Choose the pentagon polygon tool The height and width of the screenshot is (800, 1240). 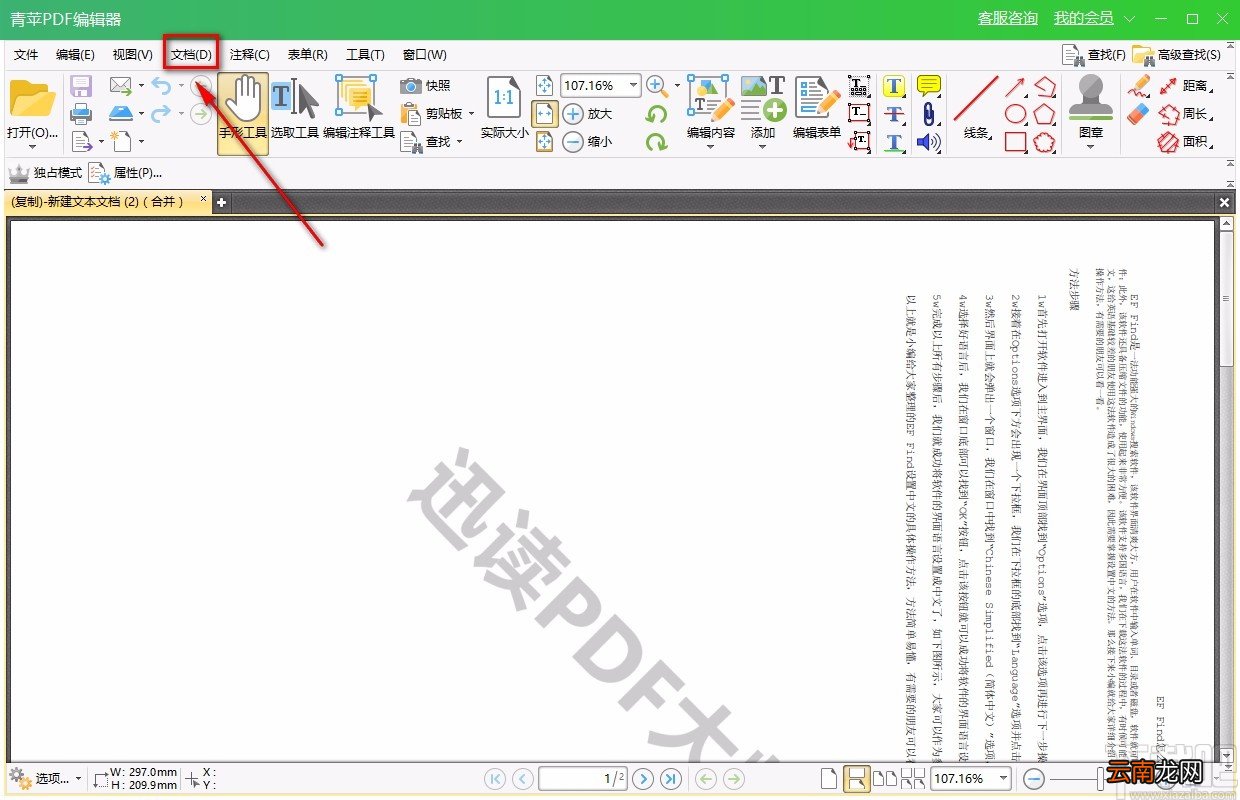[x=1044, y=114]
